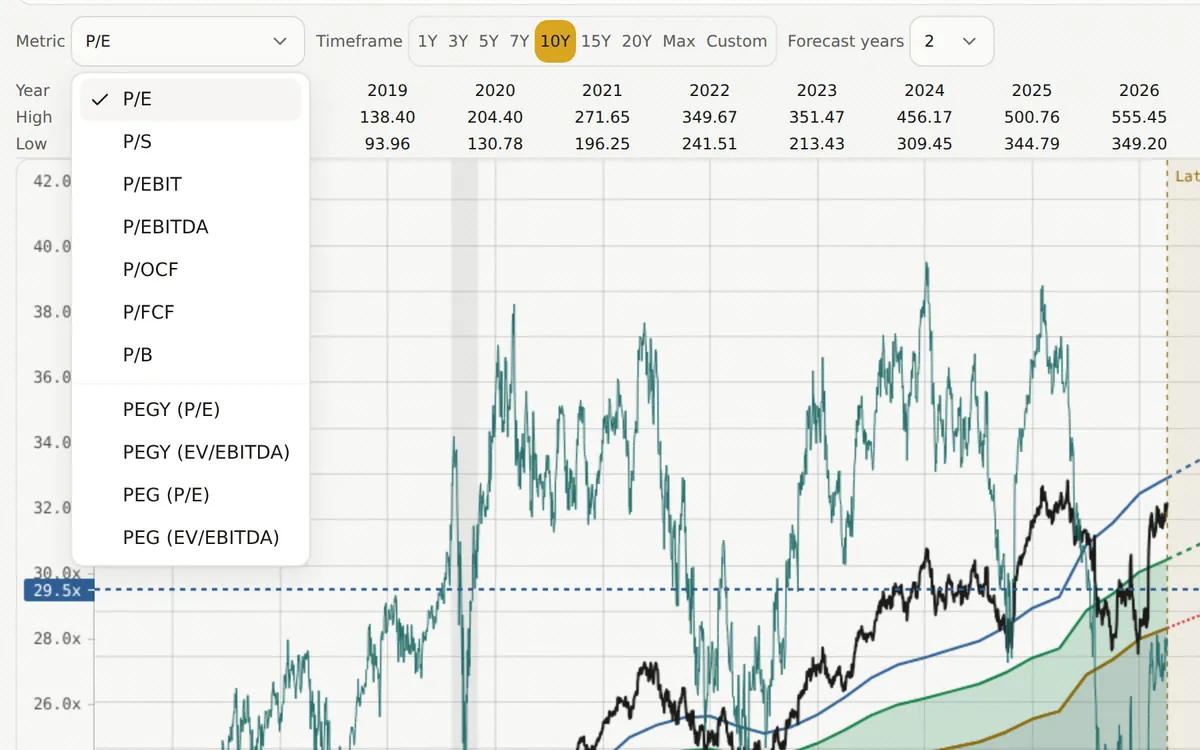The height and width of the screenshot is (750, 1200).
Task: Set timeframe to Max
Action: pos(679,41)
